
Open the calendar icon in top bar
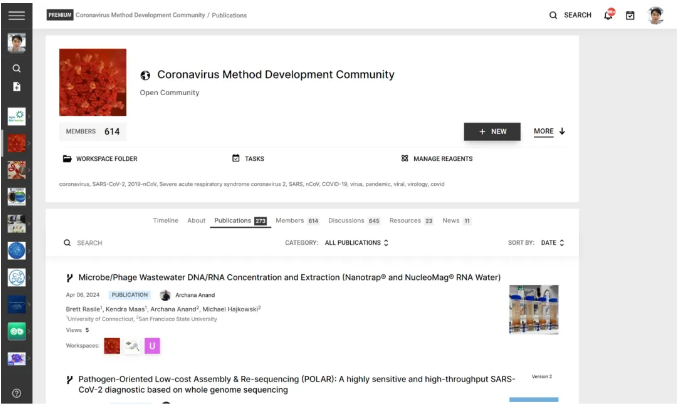pos(630,15)
